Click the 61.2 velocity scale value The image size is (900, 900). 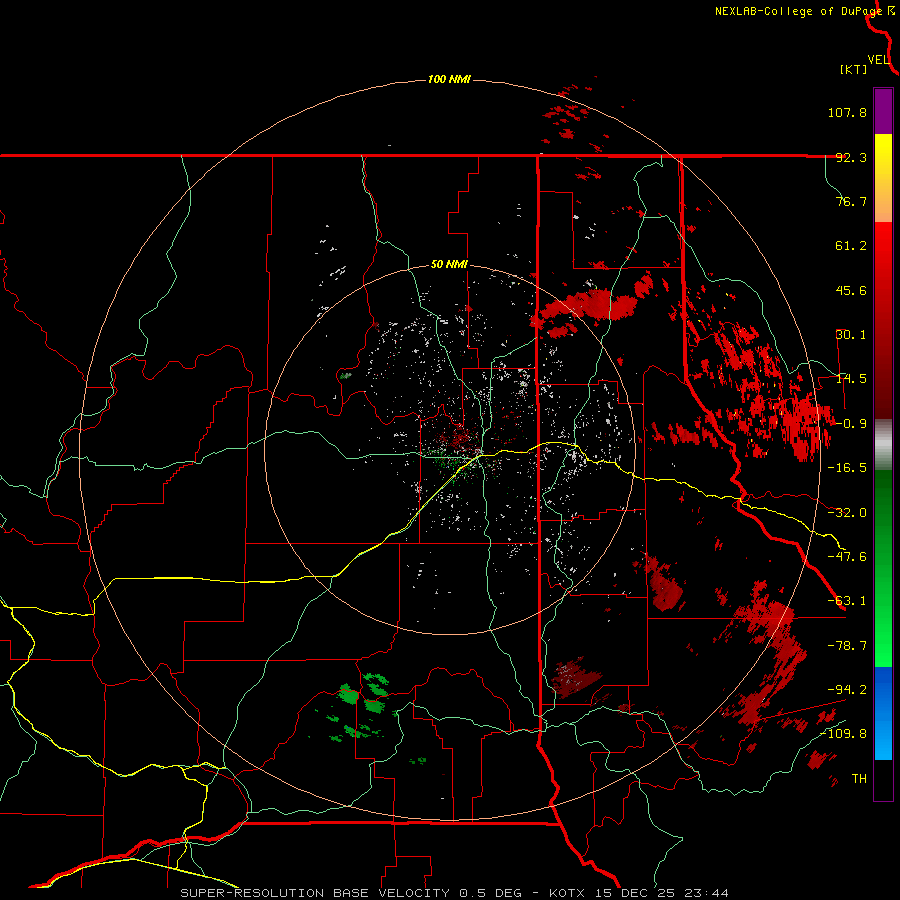[851, 246]
